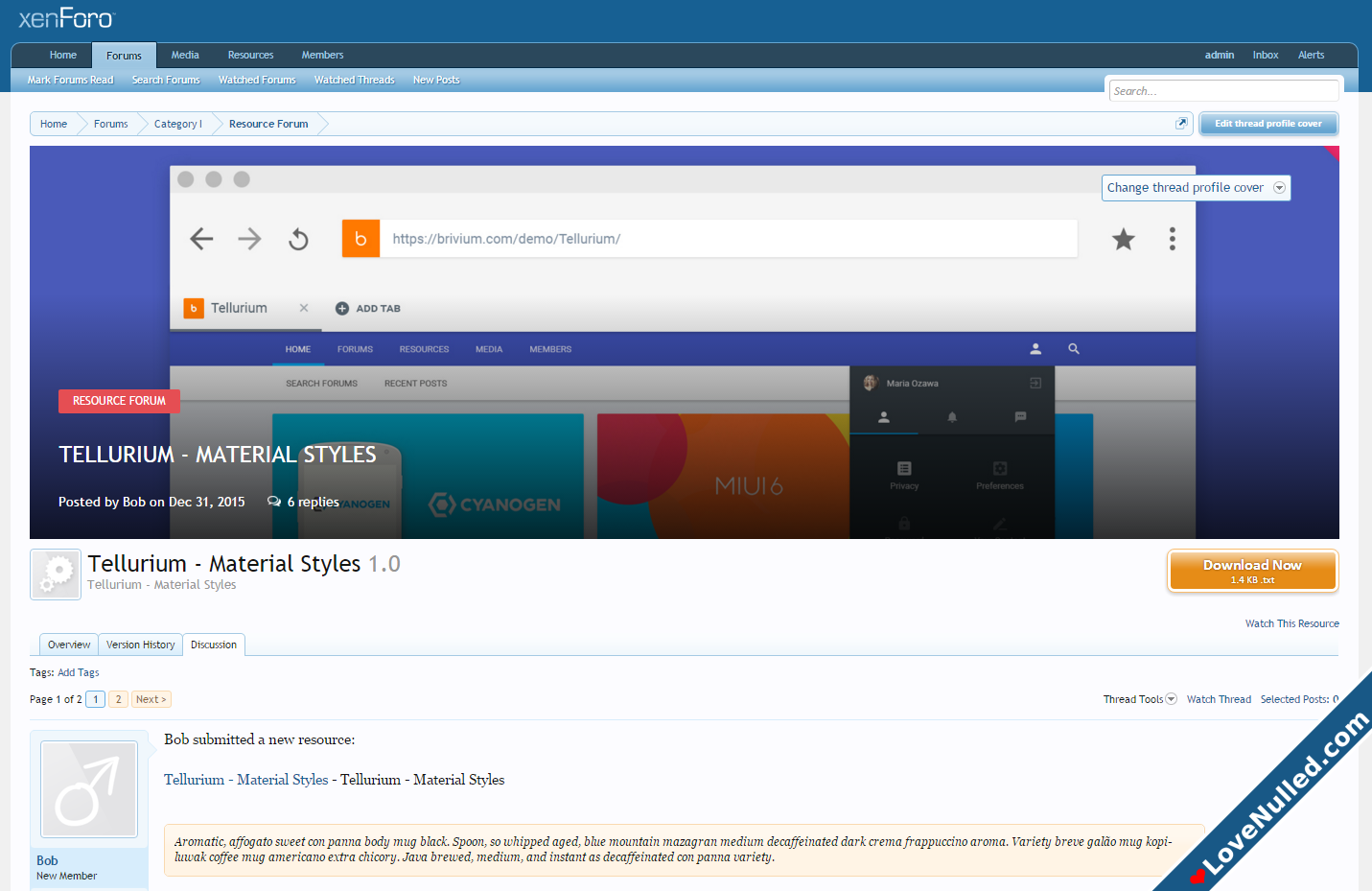Open the Tellurium - Material Styles post link
Viewport: 1372px width, 891px height.
[x=245, y=780]
